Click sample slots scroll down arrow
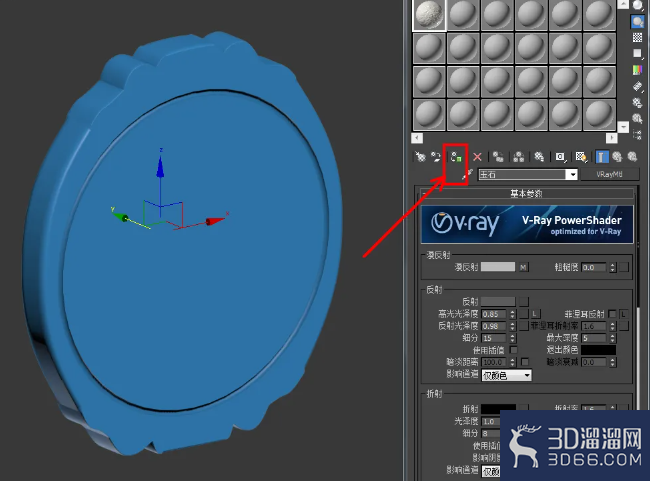 pyautogui.click(x=623, y=126)
